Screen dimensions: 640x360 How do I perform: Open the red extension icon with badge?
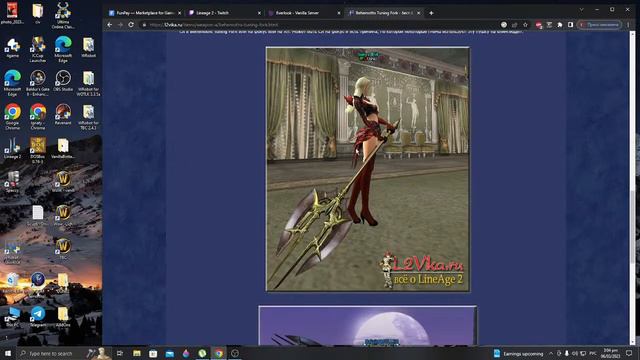tap(538, 25)
